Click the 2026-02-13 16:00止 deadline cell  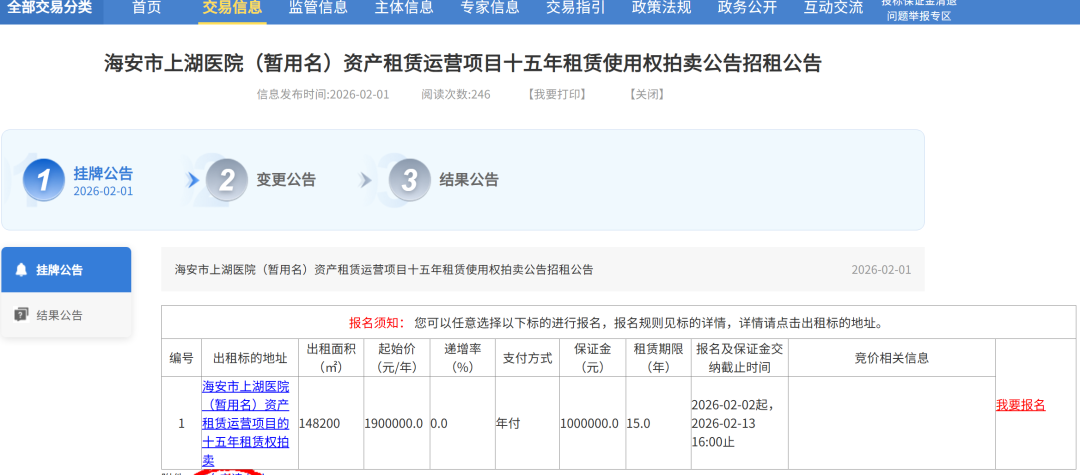point(740,423)
